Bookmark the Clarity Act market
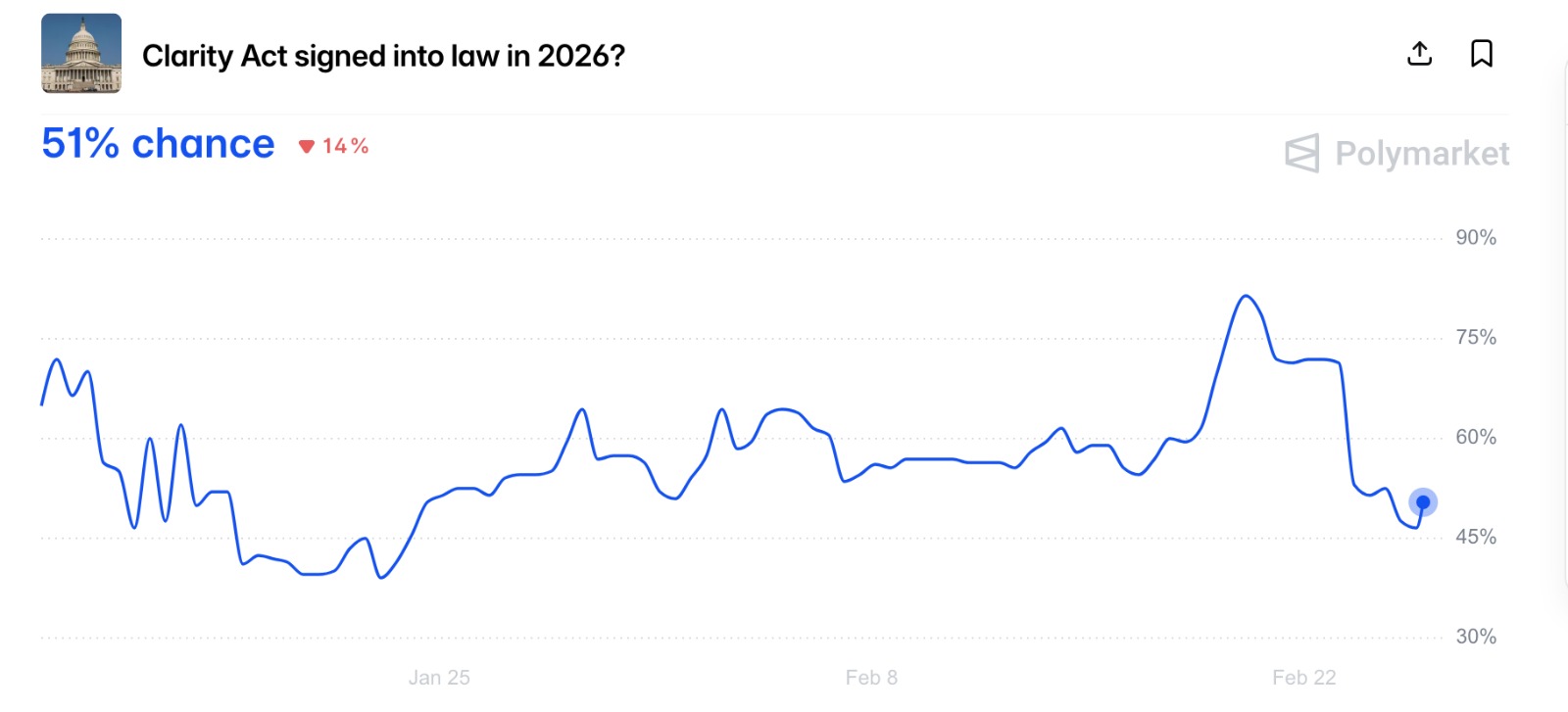Image resolution: width=1568 pixels, height=712 pixels. click(1482, 54)
